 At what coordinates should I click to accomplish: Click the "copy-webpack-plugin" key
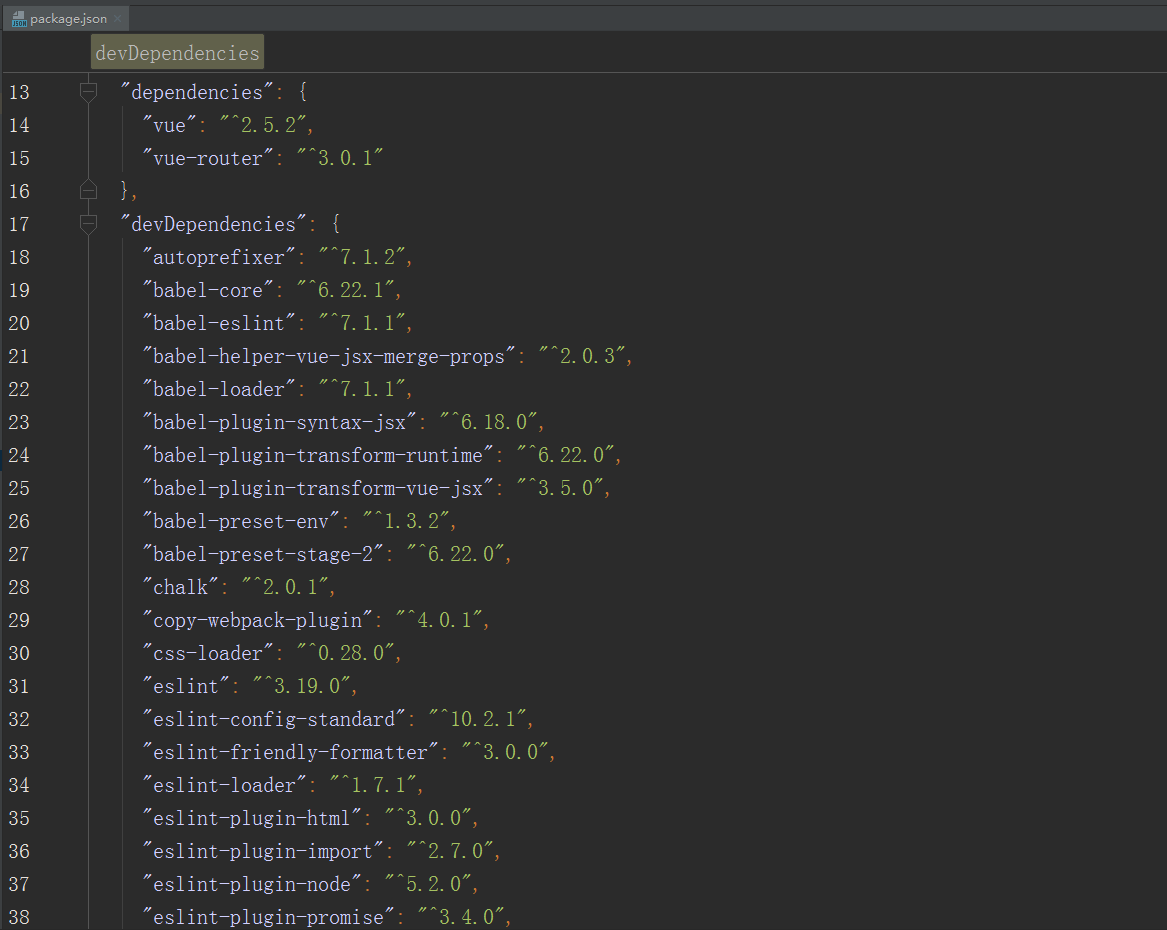click(258, 620)
